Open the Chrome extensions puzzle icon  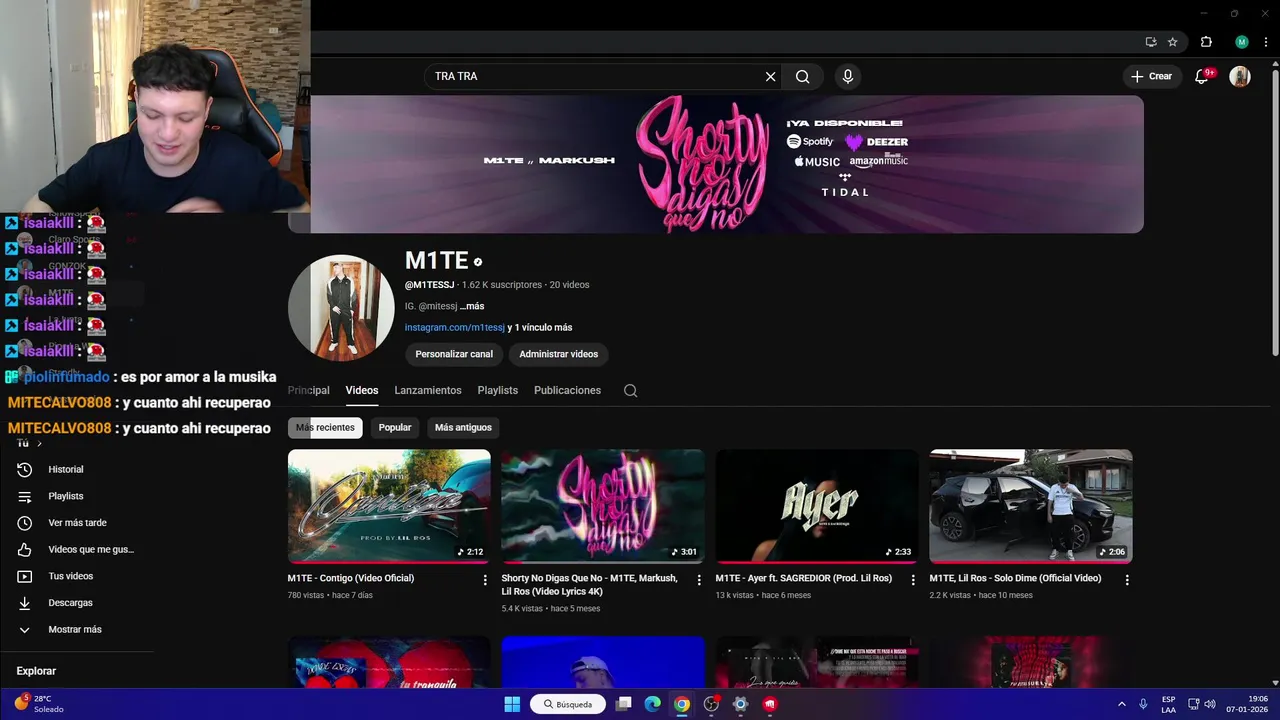[1206, 42]
